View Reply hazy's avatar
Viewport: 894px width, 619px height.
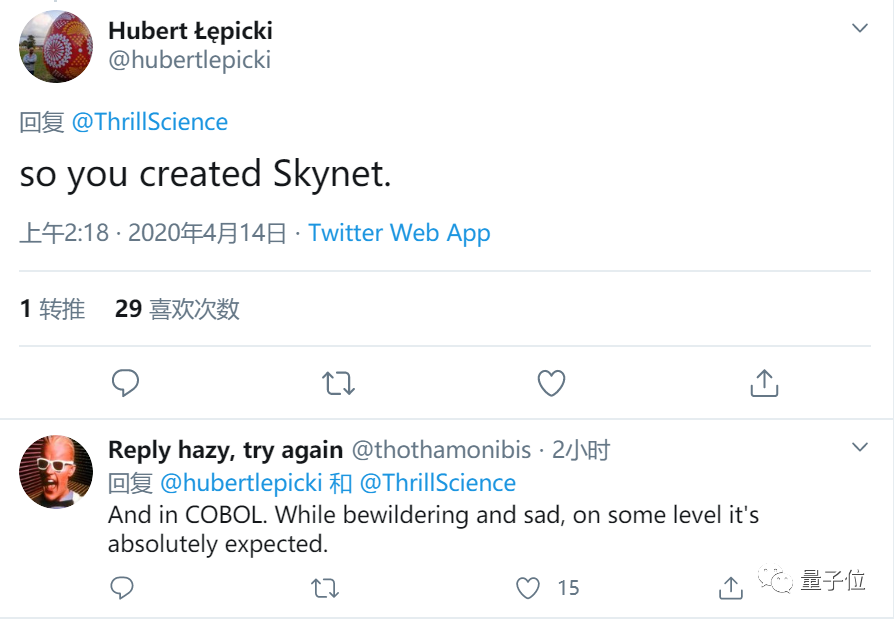[56, 472]
